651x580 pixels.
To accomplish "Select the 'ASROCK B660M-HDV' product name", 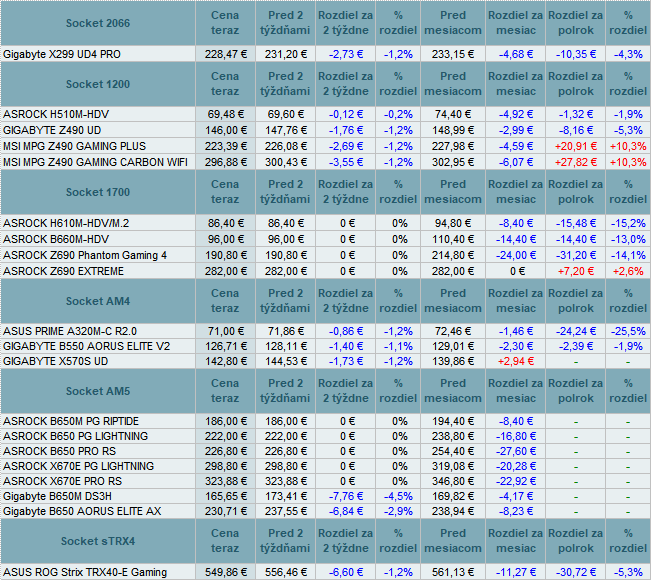I will click(x=56, y=240).
